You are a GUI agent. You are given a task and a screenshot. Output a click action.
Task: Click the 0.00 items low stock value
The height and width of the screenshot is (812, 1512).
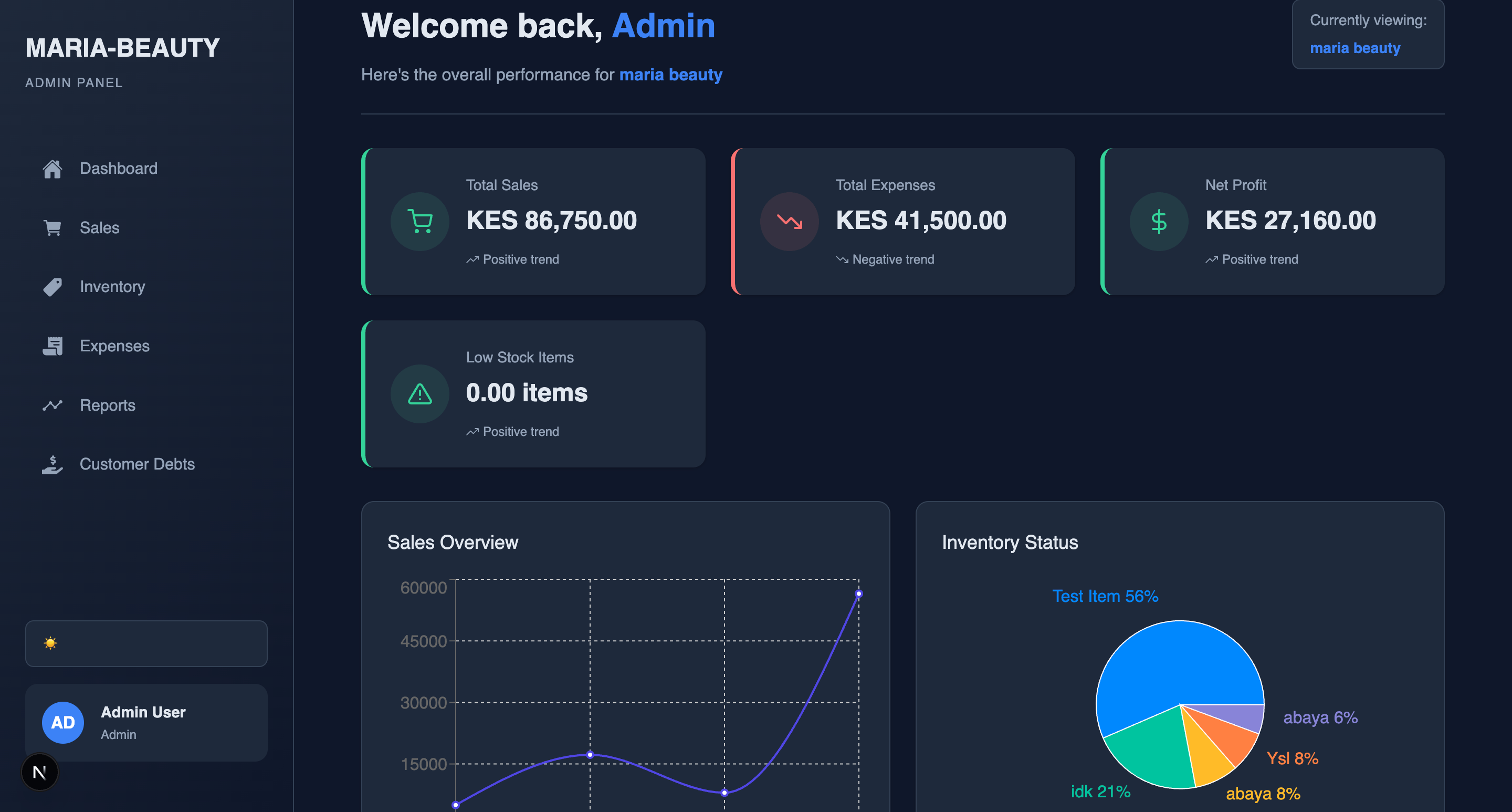coord(527,393)
